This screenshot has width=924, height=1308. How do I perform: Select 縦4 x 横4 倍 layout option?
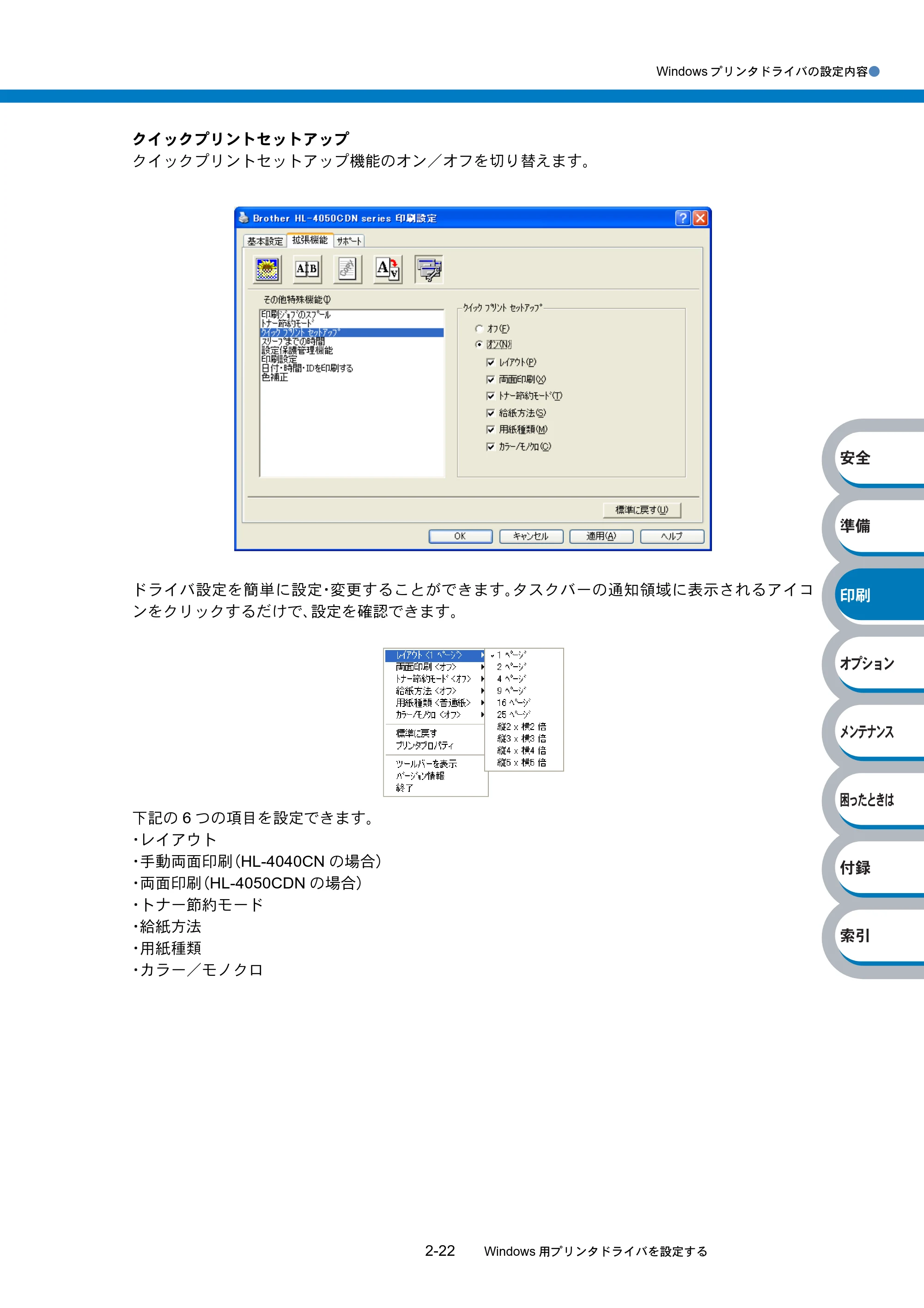click(524, 751)
